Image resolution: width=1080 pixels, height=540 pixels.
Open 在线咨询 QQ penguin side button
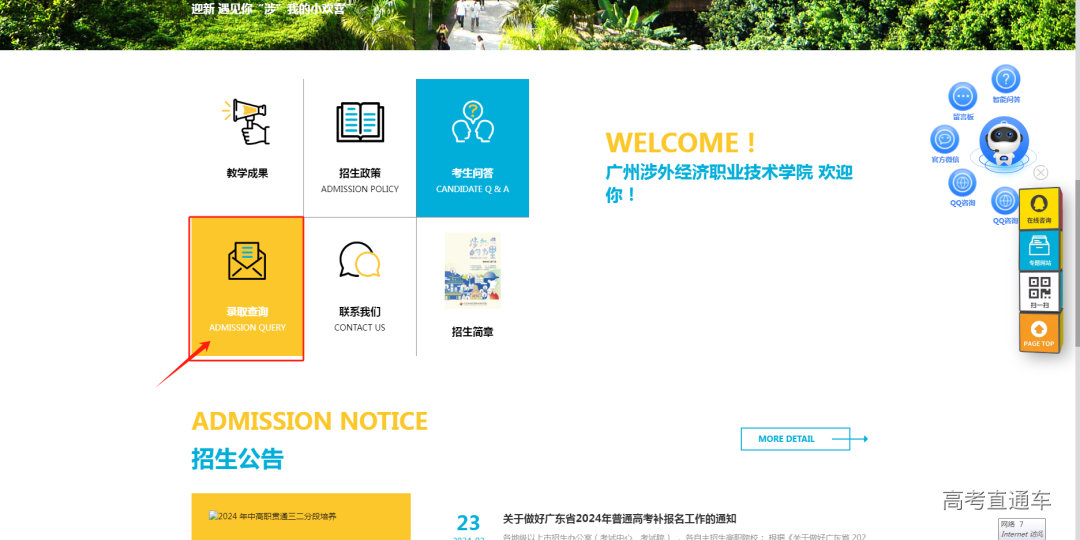pos(1039,208)
